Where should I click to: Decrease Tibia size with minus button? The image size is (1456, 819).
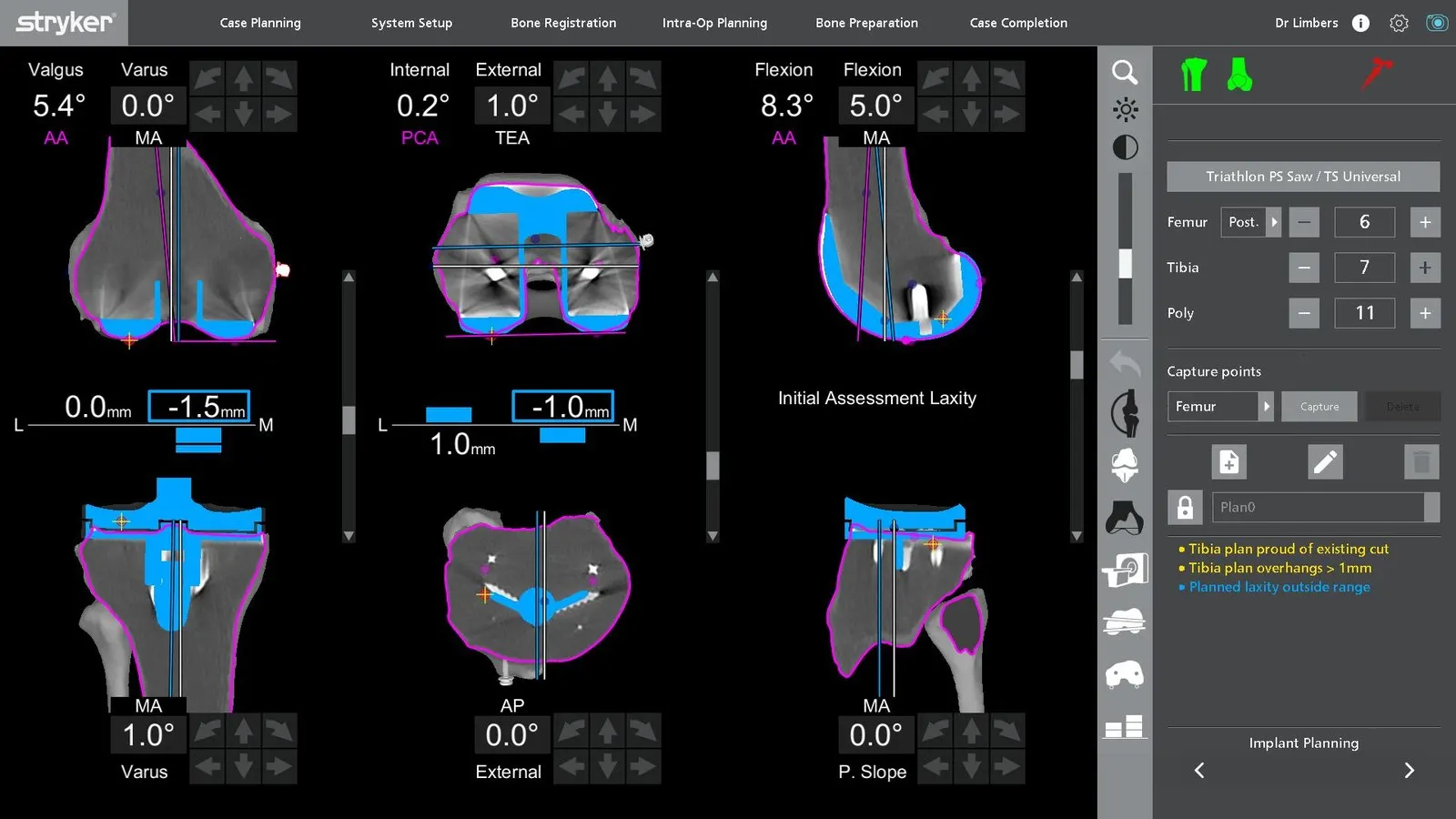1304,268
